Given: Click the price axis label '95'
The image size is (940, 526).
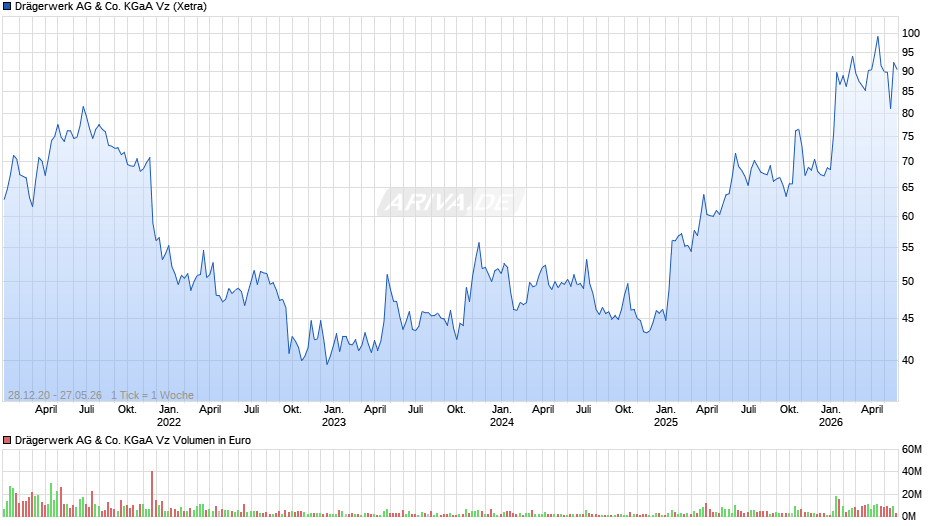Looking at the screenshot, I should tap(908, 53).
